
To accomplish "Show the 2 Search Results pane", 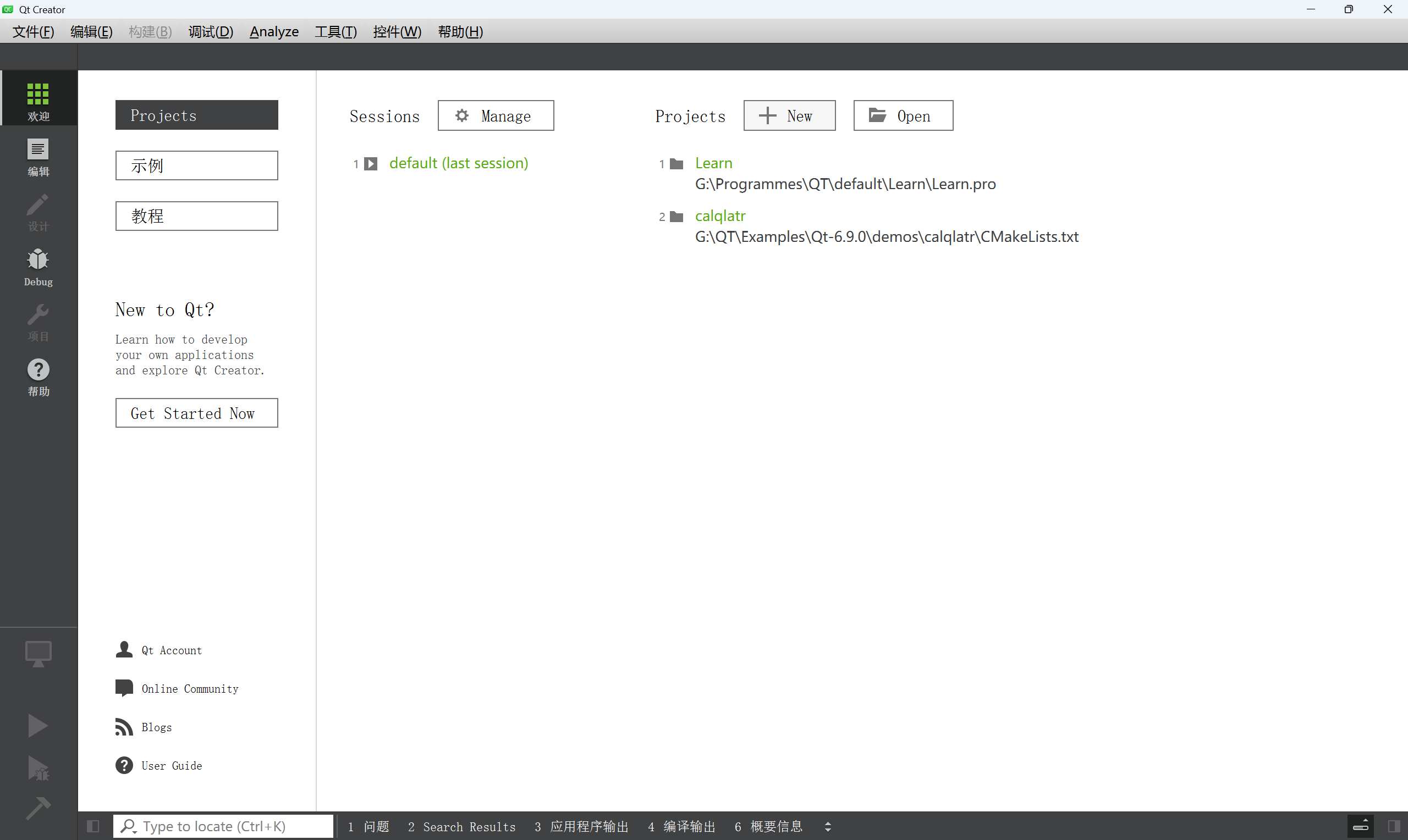I will point(461,826).
